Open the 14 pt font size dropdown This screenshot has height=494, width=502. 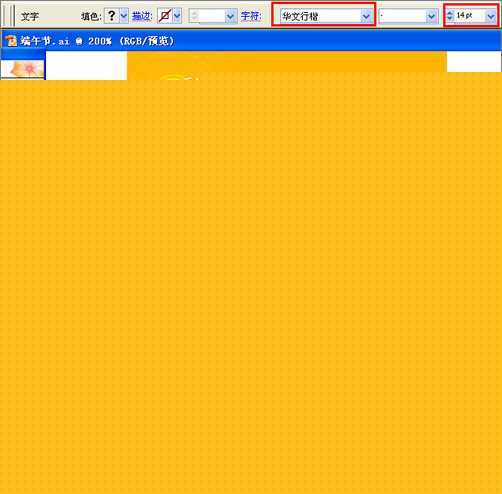click(491, 16)
